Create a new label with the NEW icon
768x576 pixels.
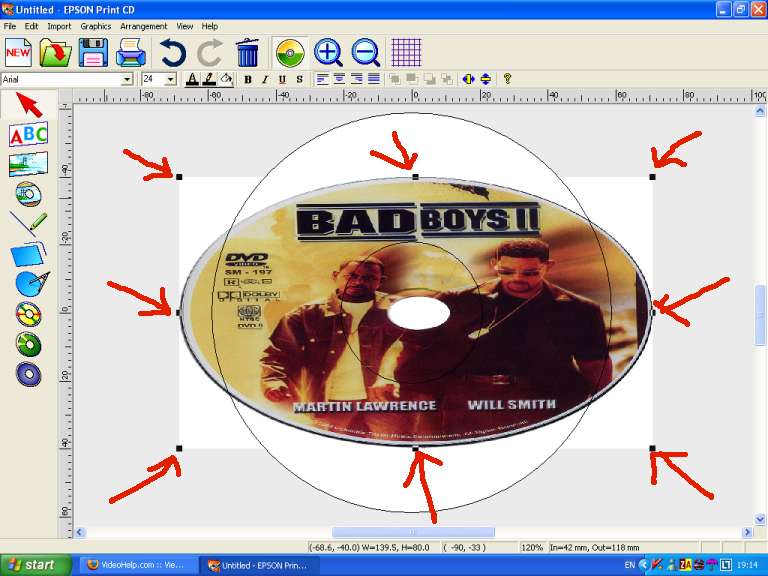pyautogui.click(x=18, y=52)
